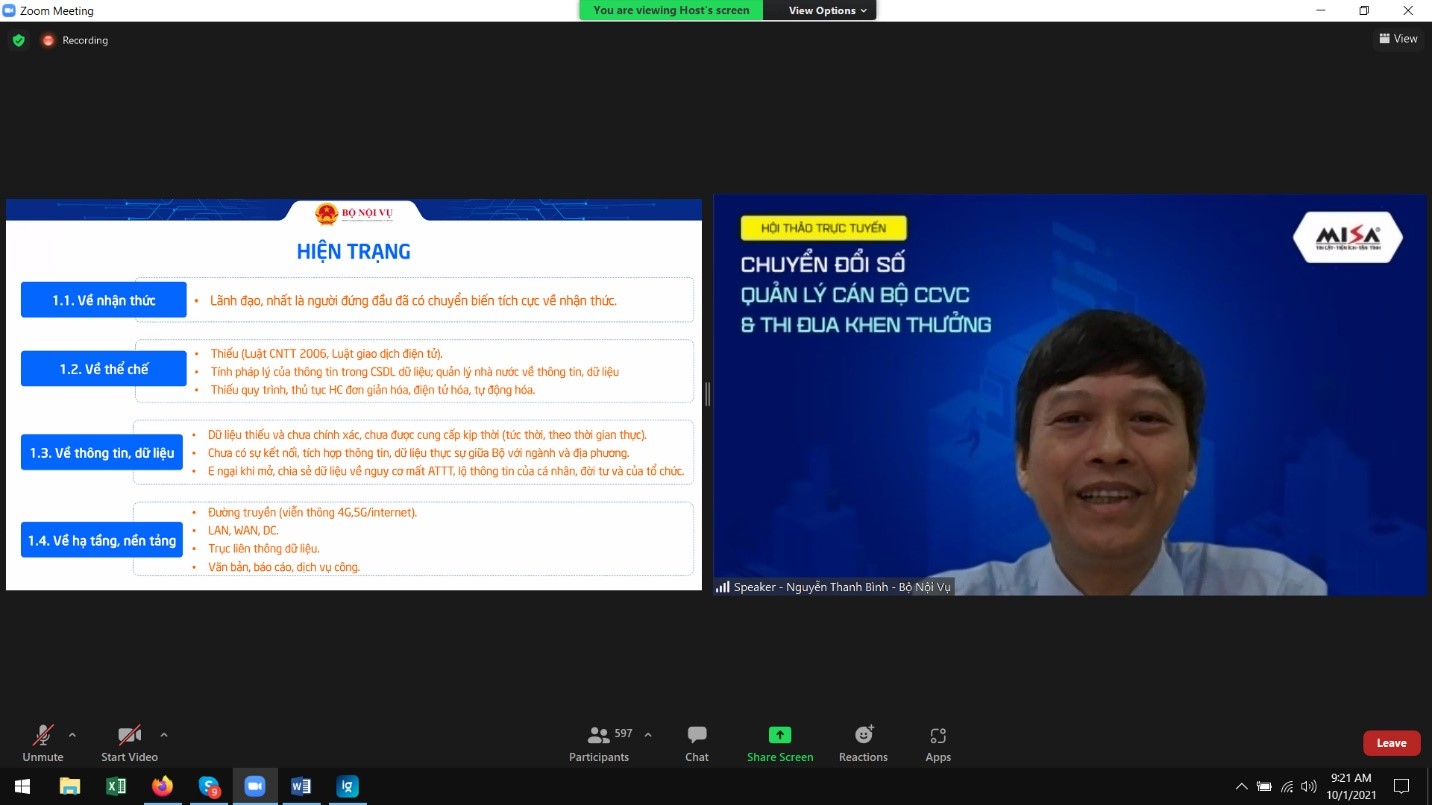The width and height of the screenshot is (1432, 805).
Task: Open the Reactions menu
Action: [x=863, y=743]
